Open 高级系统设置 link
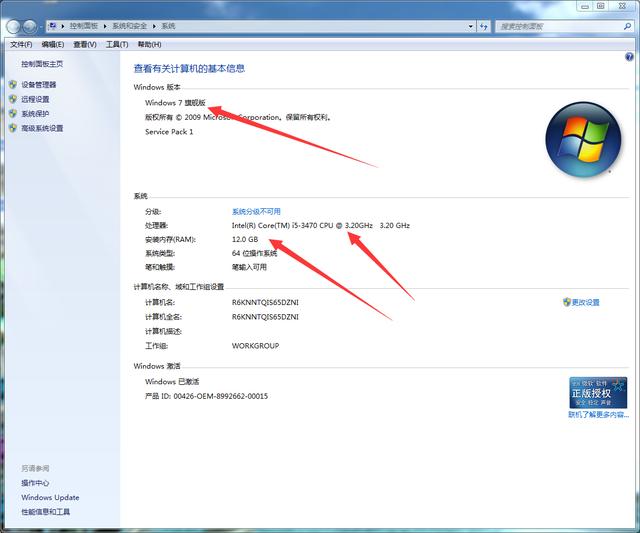Image resolution: width=640 pixels, height=533 pixels. [42, 128]
